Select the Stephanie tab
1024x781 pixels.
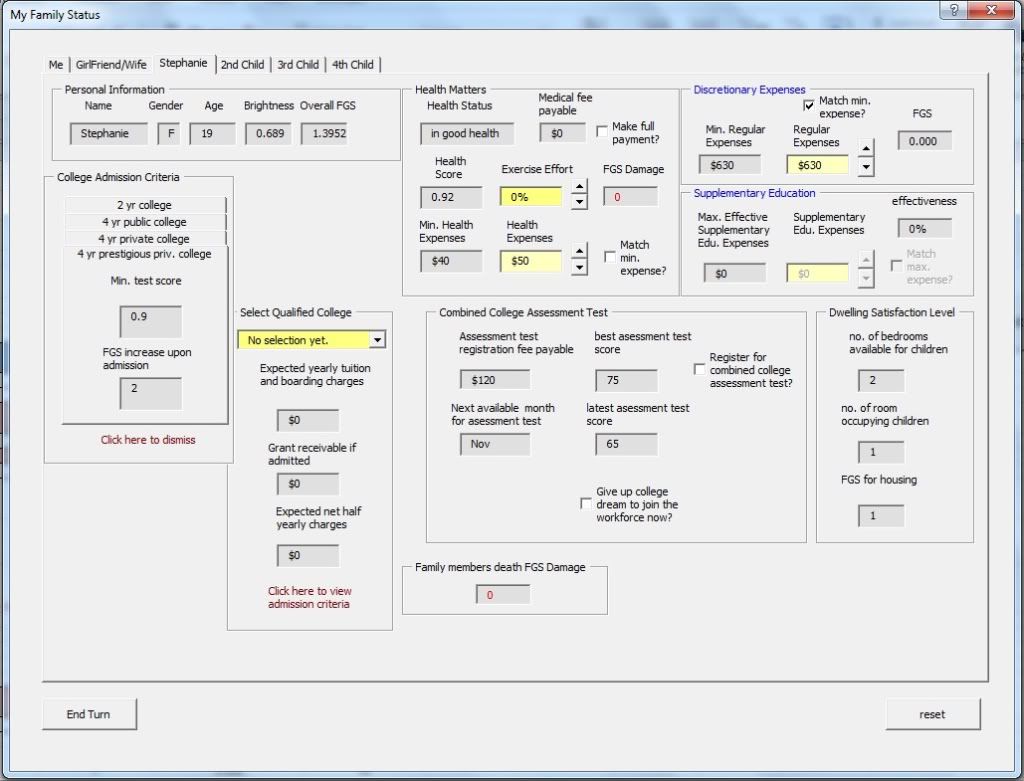tap(183, 63)
